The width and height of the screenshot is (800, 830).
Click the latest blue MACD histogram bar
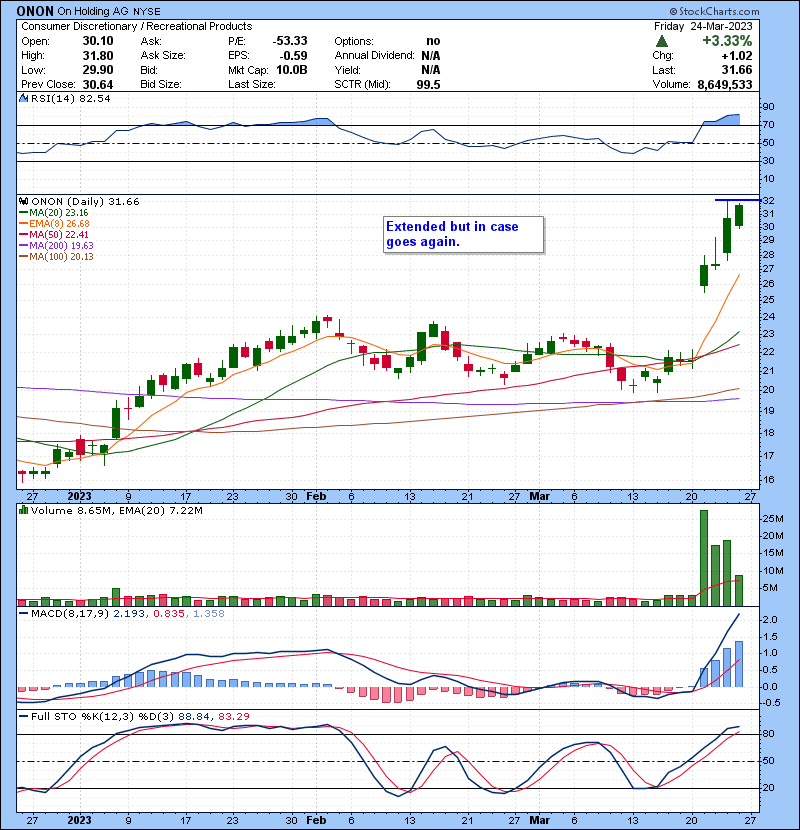tap(739, 664)
